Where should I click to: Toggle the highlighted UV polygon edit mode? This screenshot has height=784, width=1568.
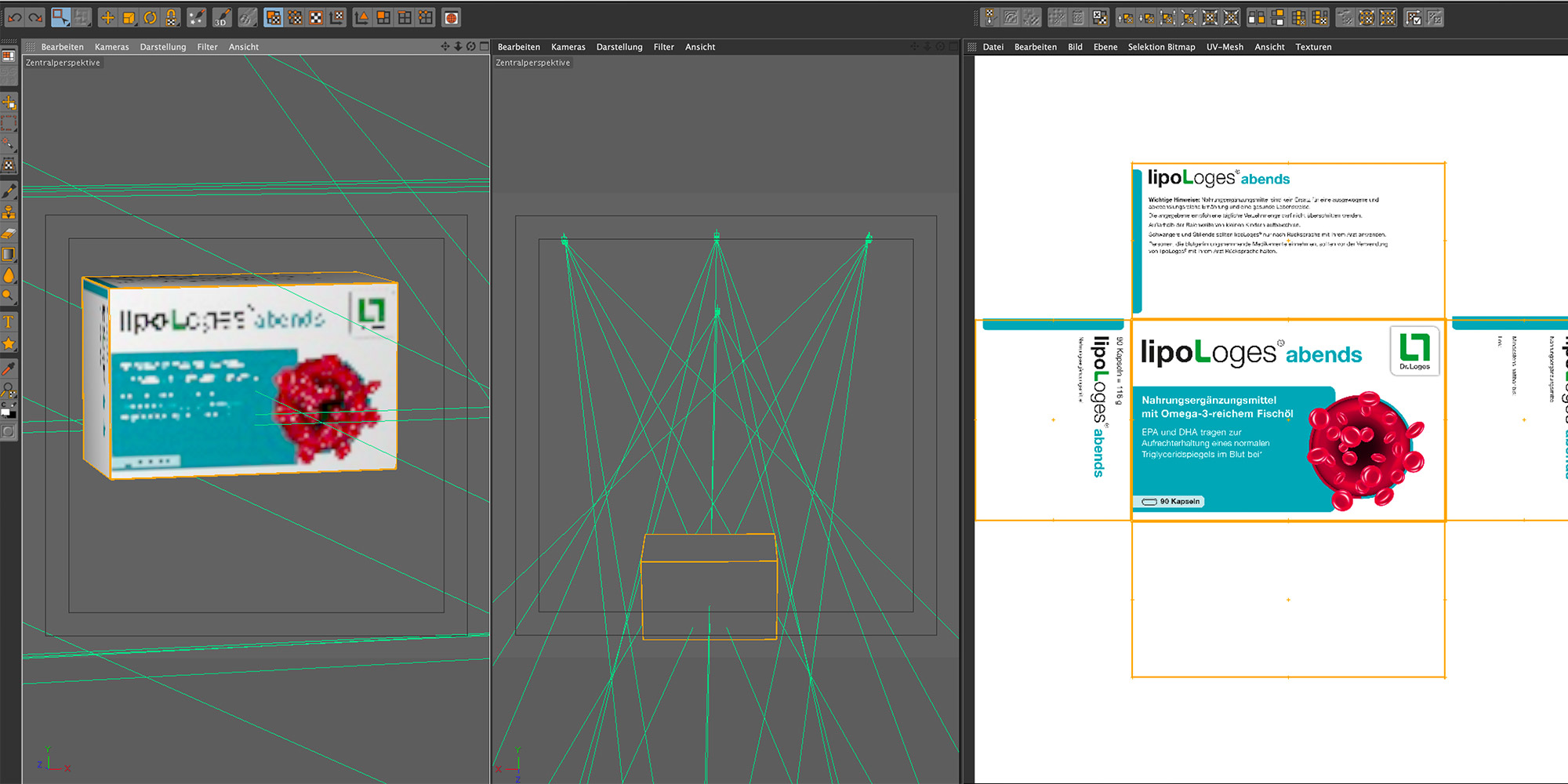point(274,17)
